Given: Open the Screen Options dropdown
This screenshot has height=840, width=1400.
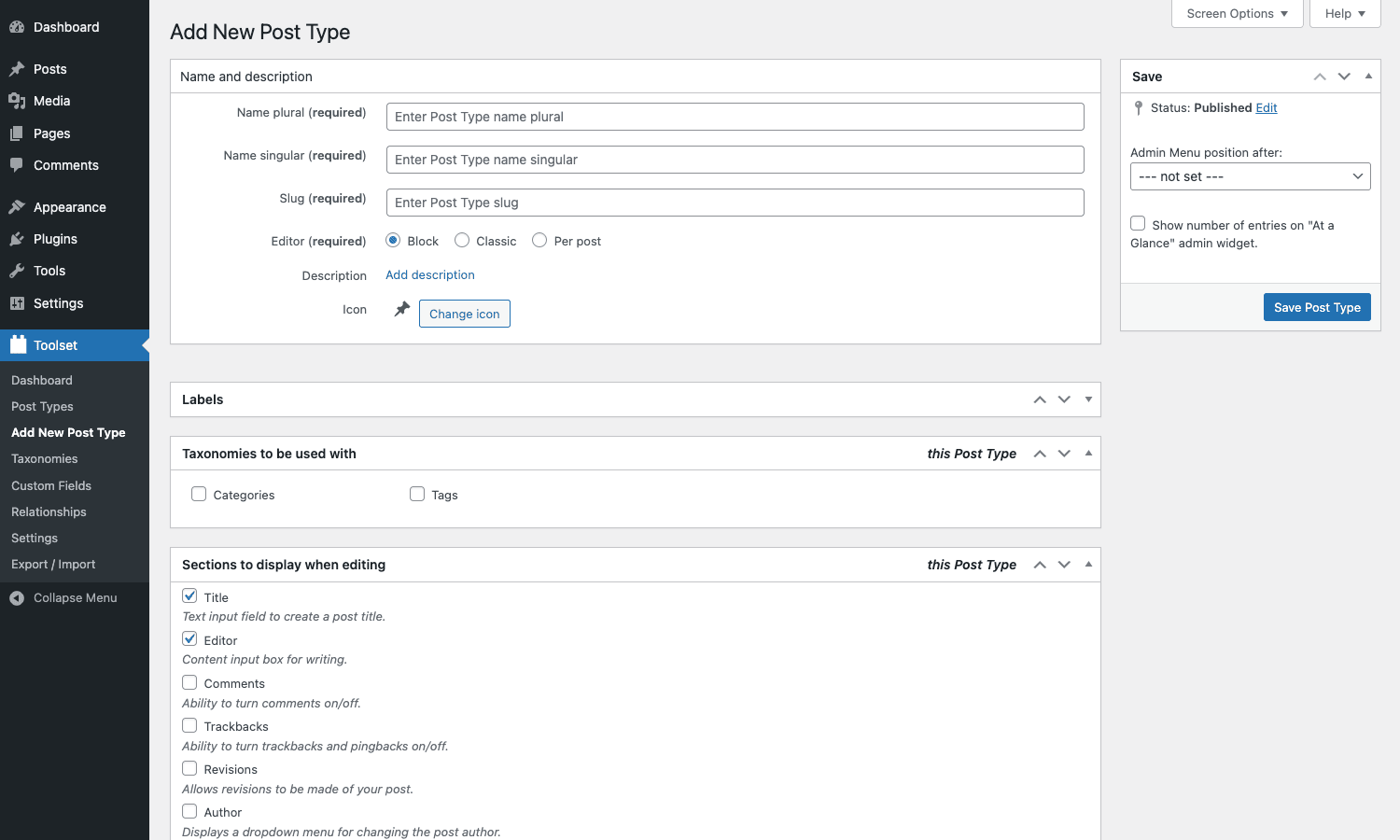Looking at the screenshot, I should coord(1237,14).
